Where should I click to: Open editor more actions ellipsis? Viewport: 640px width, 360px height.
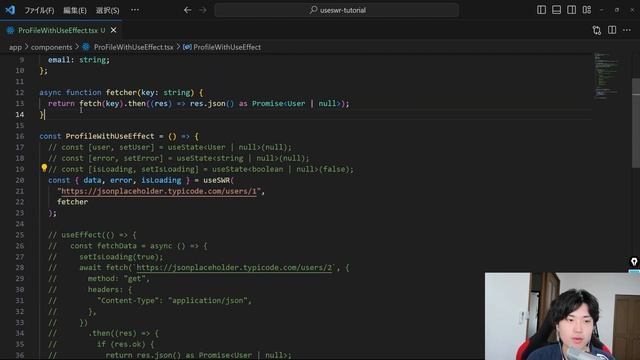[627, 30]
